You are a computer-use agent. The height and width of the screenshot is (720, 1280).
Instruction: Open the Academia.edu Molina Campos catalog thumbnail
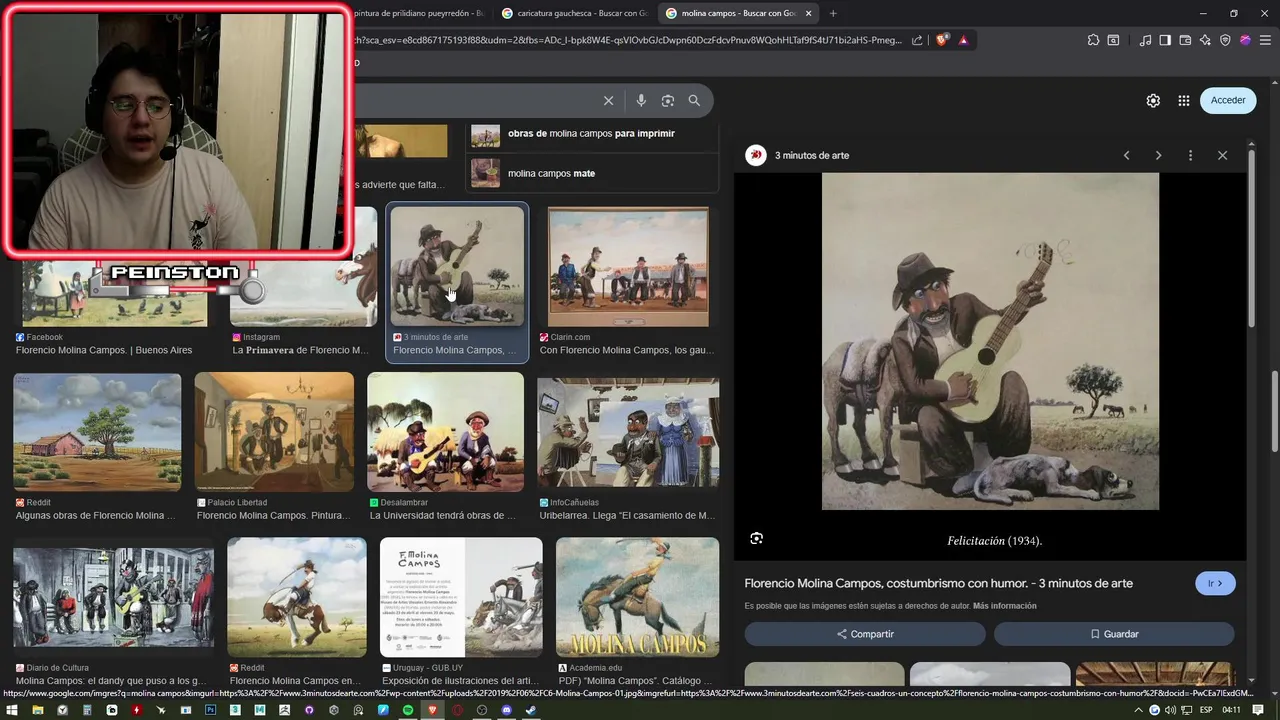pyautogui.click(x=637, y=597)
